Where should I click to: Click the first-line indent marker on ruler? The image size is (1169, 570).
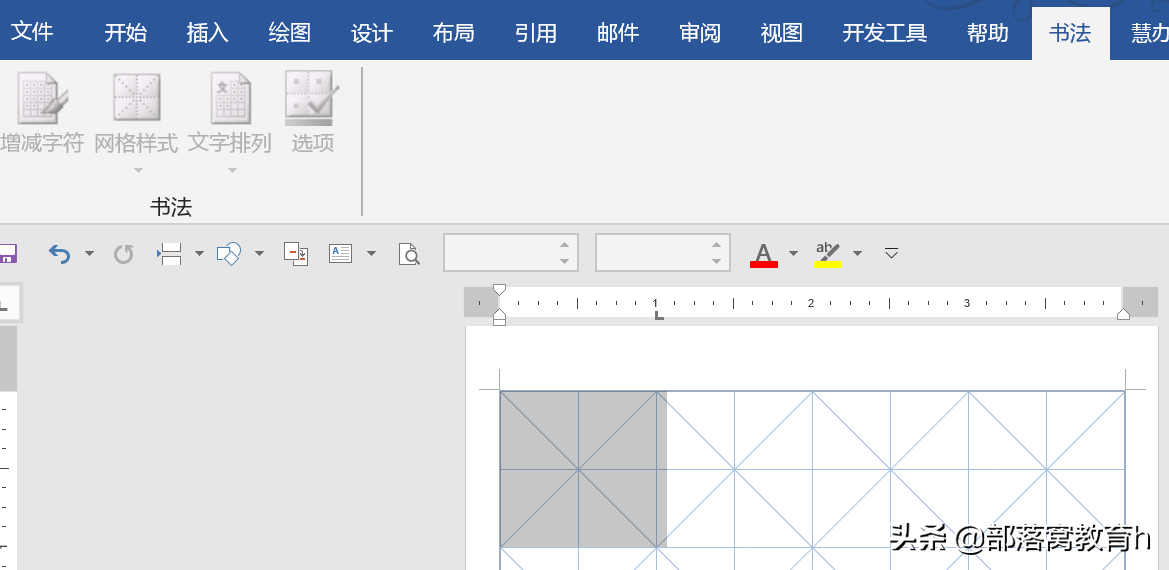click(x=500, y=290)
